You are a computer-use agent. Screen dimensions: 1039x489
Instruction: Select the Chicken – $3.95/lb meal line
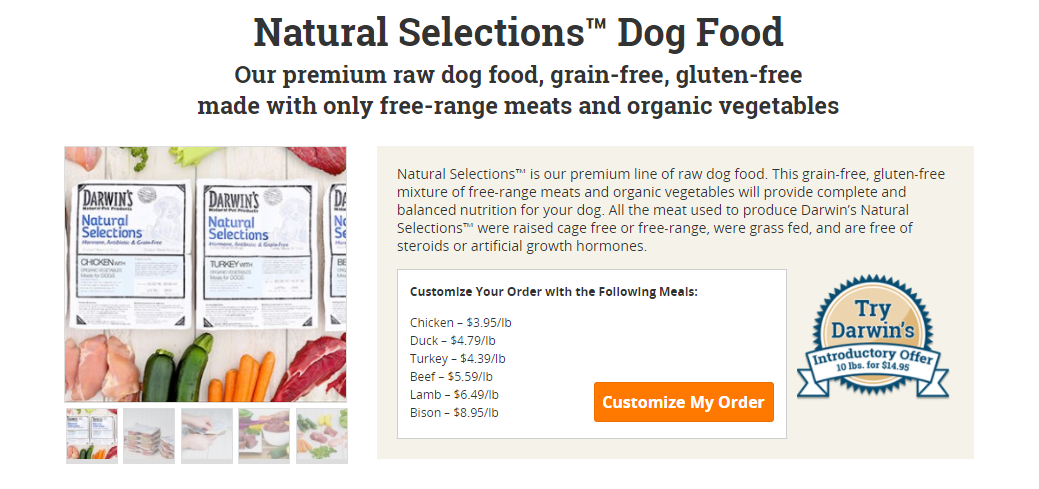coord(461,323)
